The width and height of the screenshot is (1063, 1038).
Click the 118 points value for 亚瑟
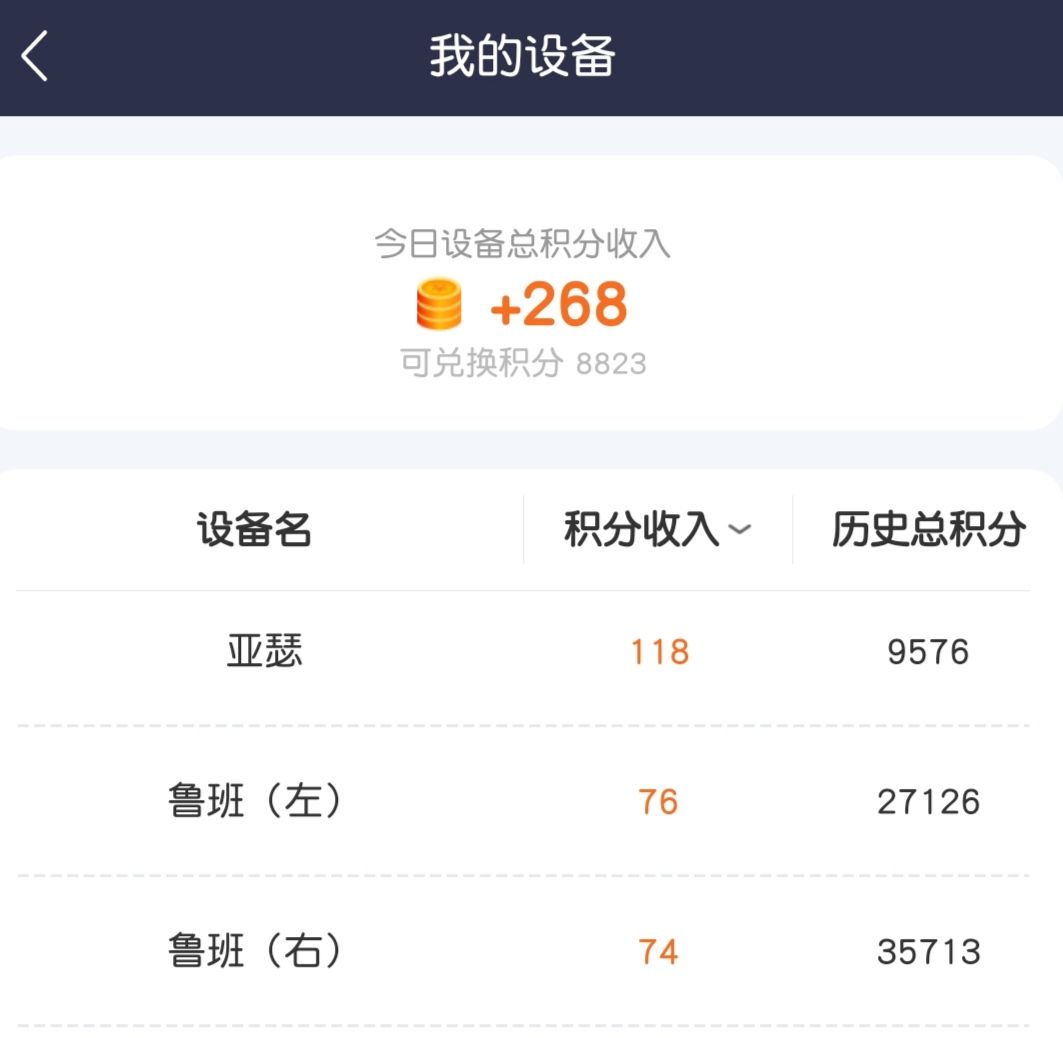coord(660,652)
